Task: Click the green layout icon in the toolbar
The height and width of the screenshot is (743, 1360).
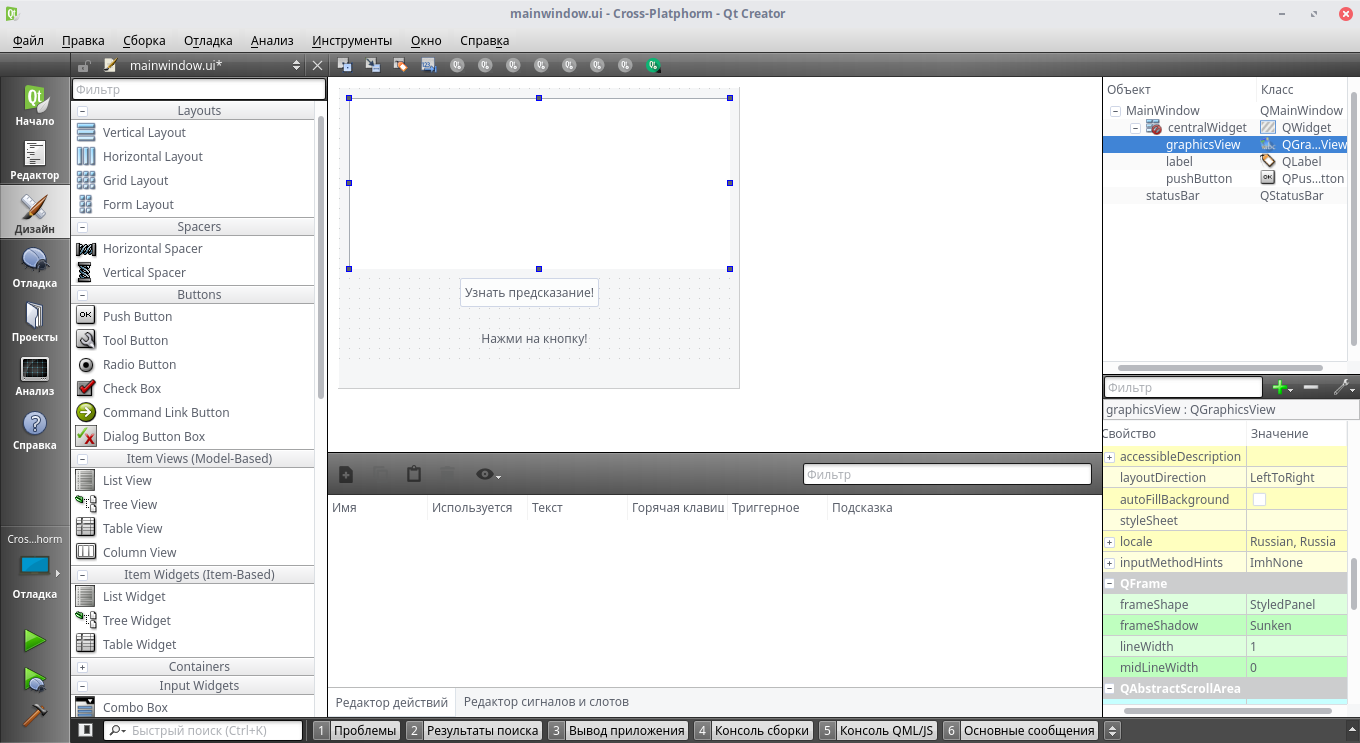Action: [653, 65]
